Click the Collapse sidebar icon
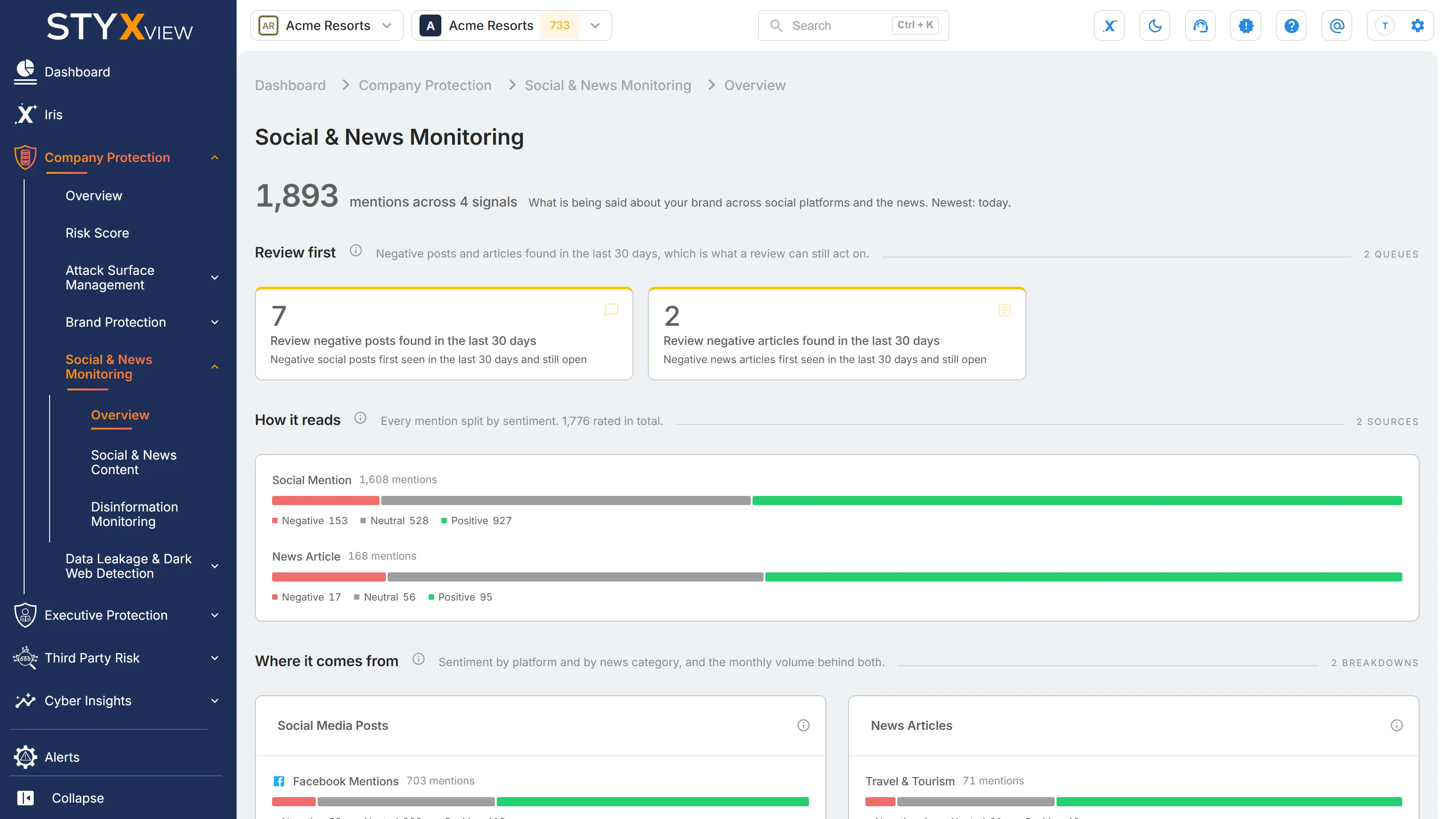The width and height of the screenshot is (1456, 819). tap(25, 798)
